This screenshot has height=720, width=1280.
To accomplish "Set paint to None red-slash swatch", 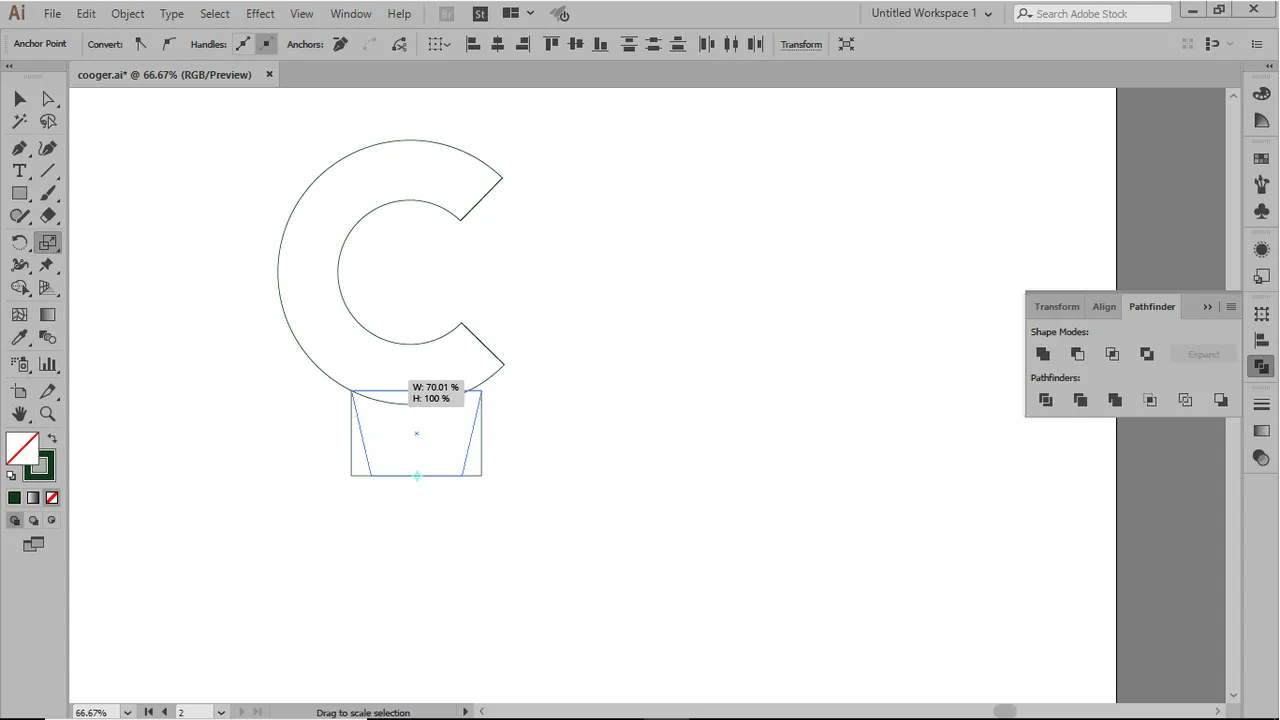I will (x=52, y=498).
